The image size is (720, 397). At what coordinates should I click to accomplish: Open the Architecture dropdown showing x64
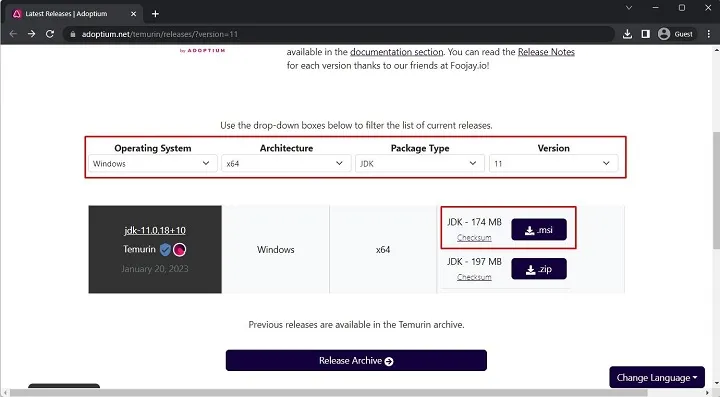[286, 163]
